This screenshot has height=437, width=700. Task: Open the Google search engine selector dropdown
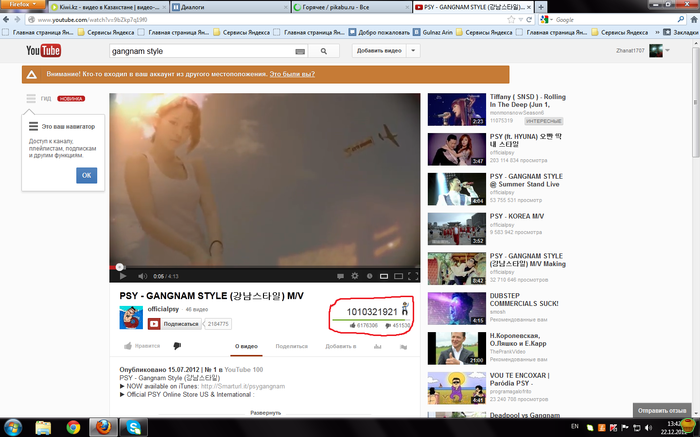(x=546, y=20)
